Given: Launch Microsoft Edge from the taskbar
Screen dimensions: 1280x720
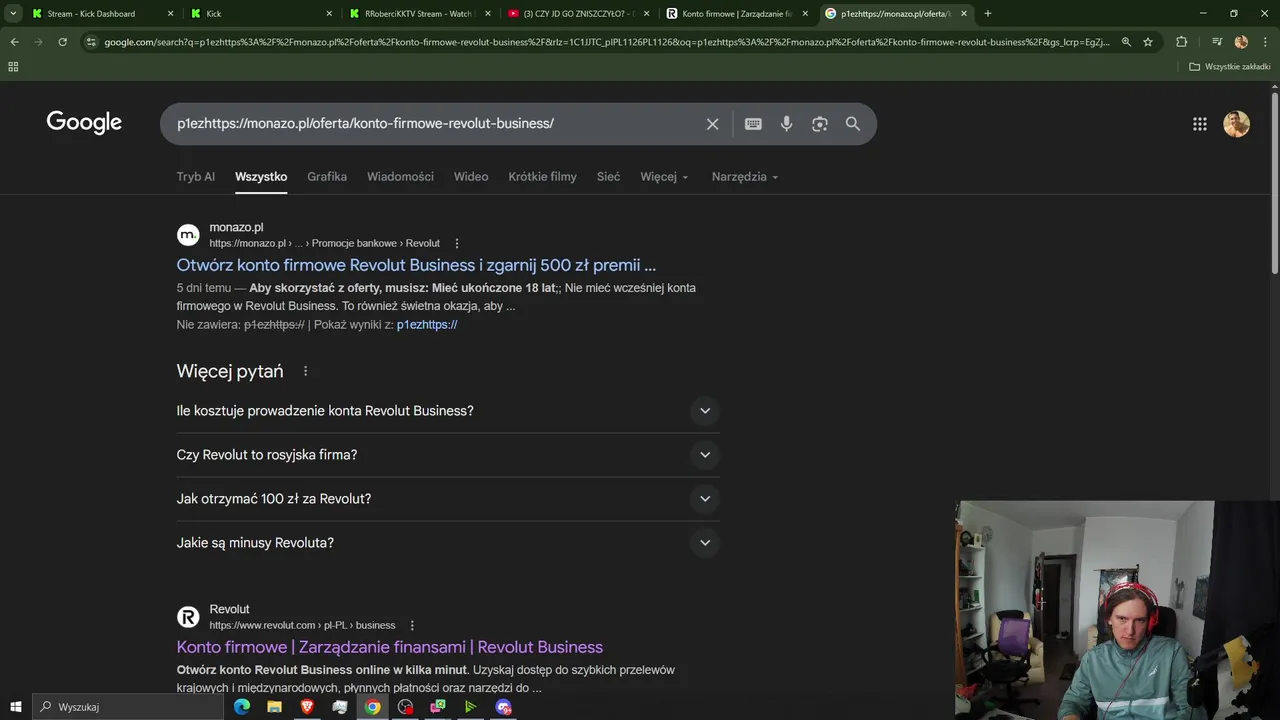Looking at the screenshot, I should tap(242, 707).
